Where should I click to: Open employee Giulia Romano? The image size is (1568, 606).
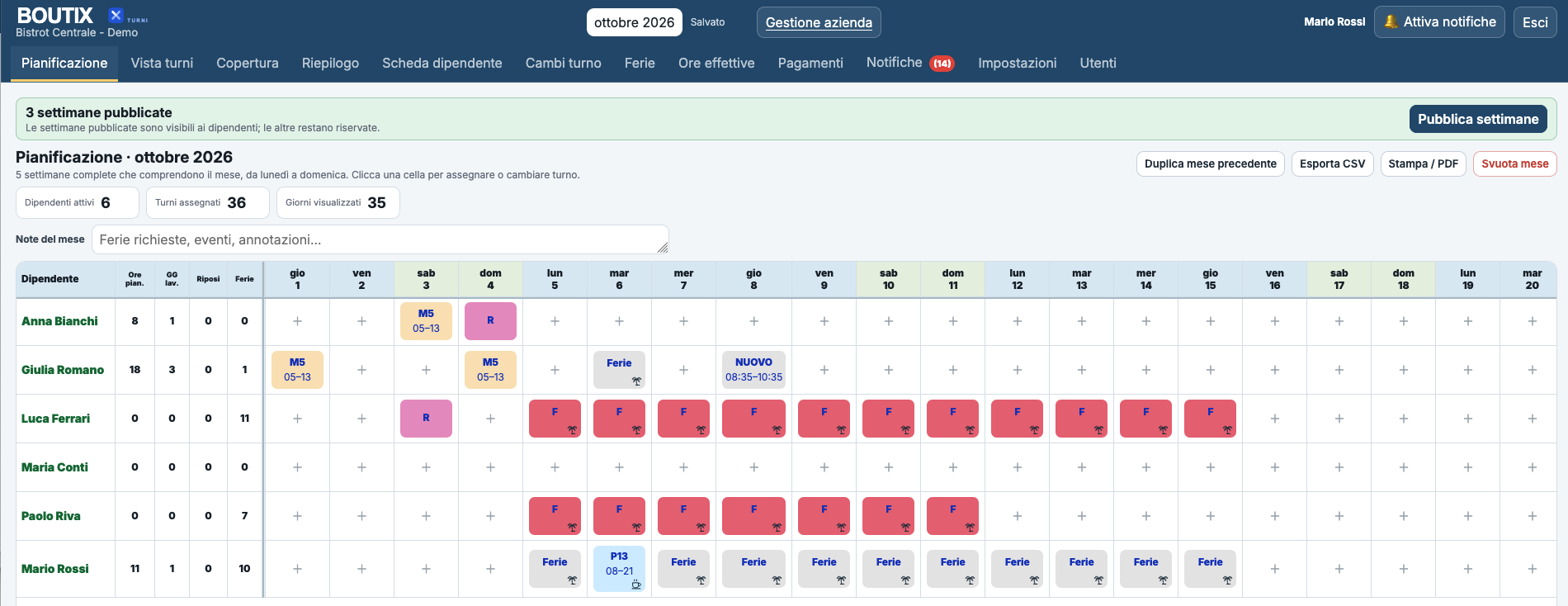(63, 370)
